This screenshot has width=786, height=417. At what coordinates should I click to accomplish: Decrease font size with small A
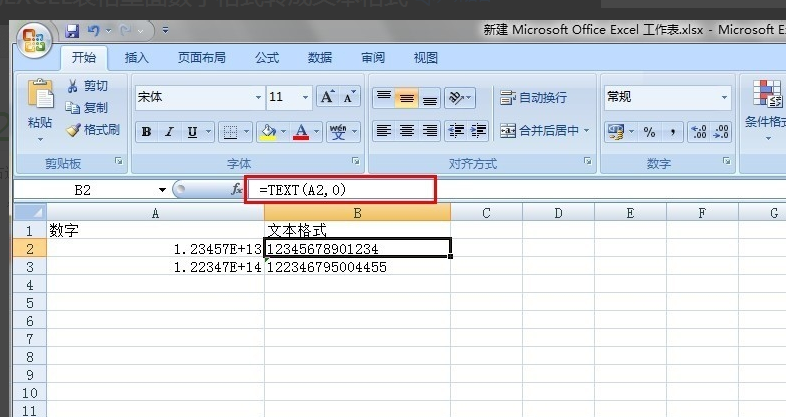click(349, 97)
